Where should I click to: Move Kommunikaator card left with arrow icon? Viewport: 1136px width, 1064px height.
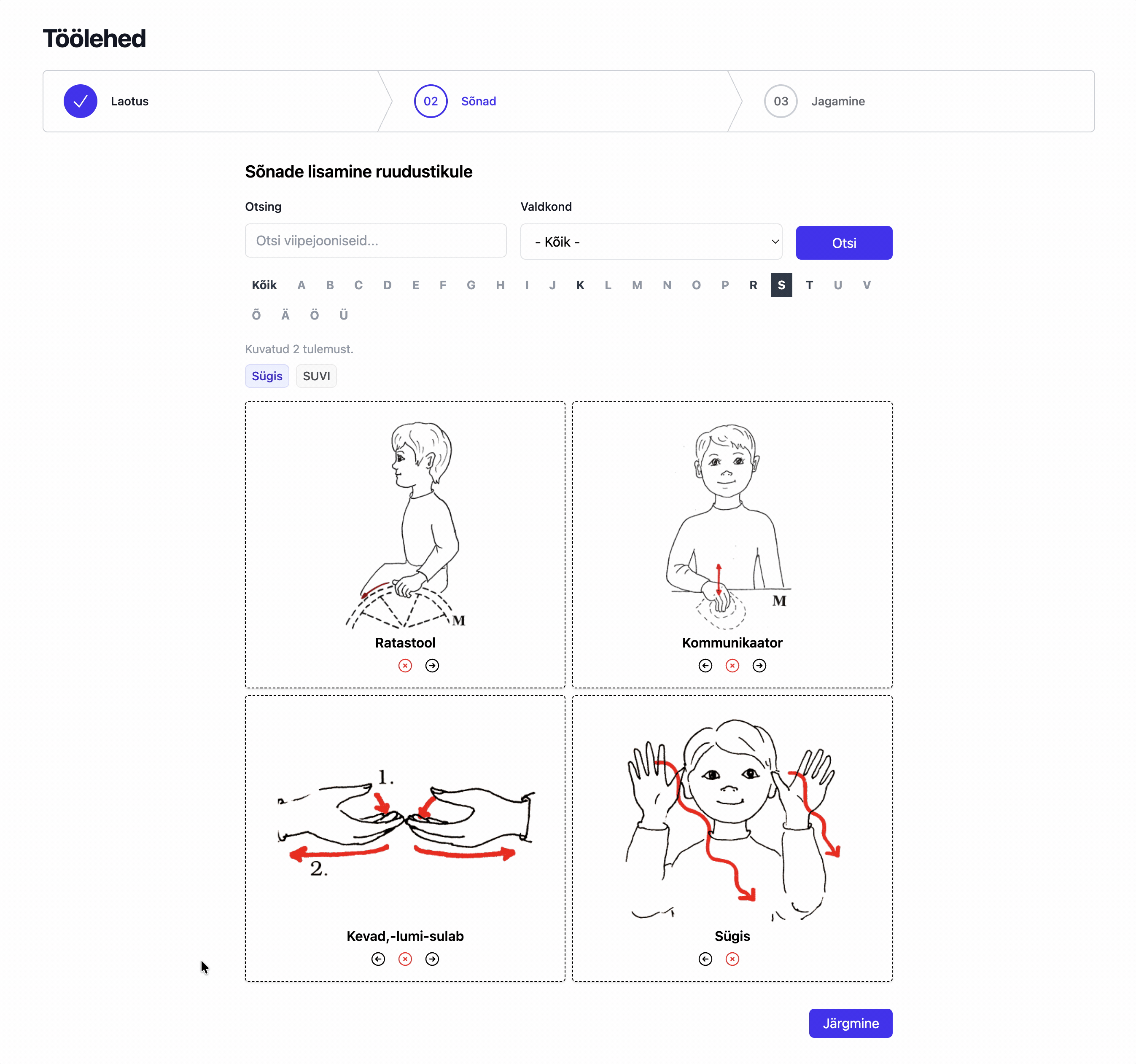(x=705, y=665)
